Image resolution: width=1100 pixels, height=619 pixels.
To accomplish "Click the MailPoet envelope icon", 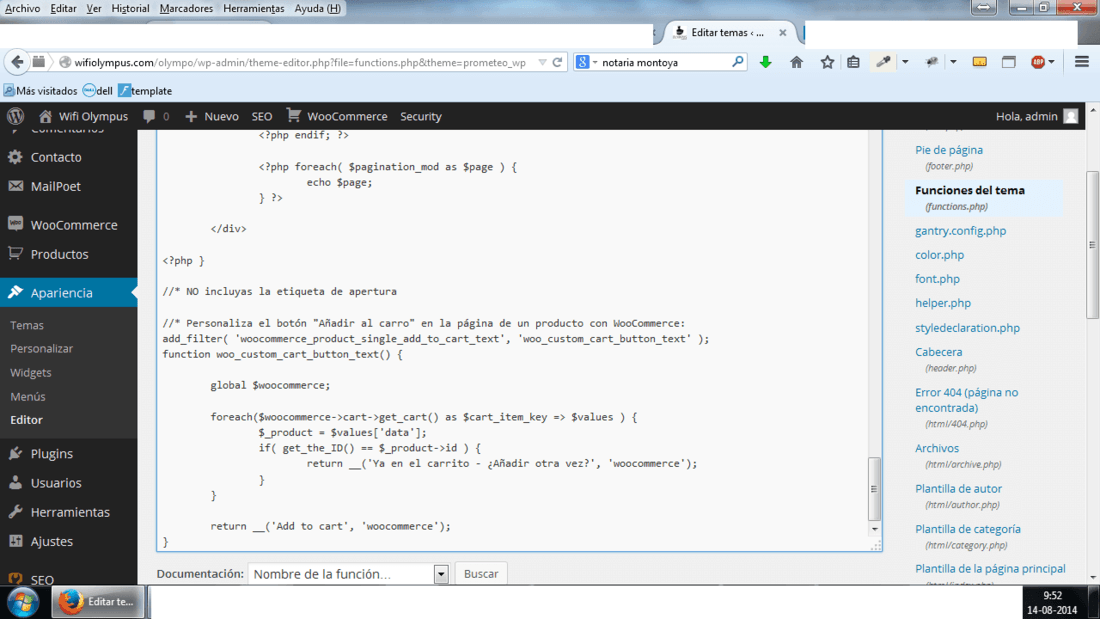I will click(15, 186).
